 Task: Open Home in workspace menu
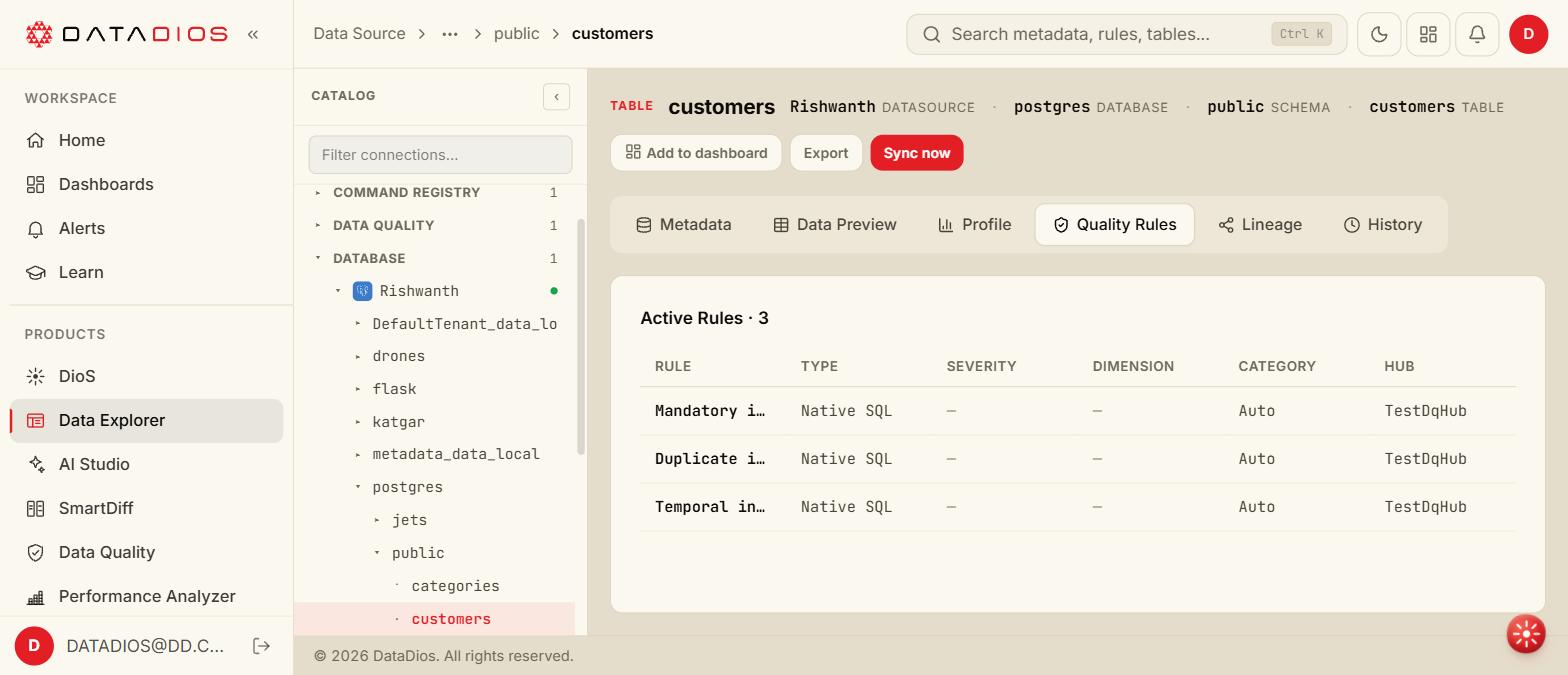pos(147,140)
